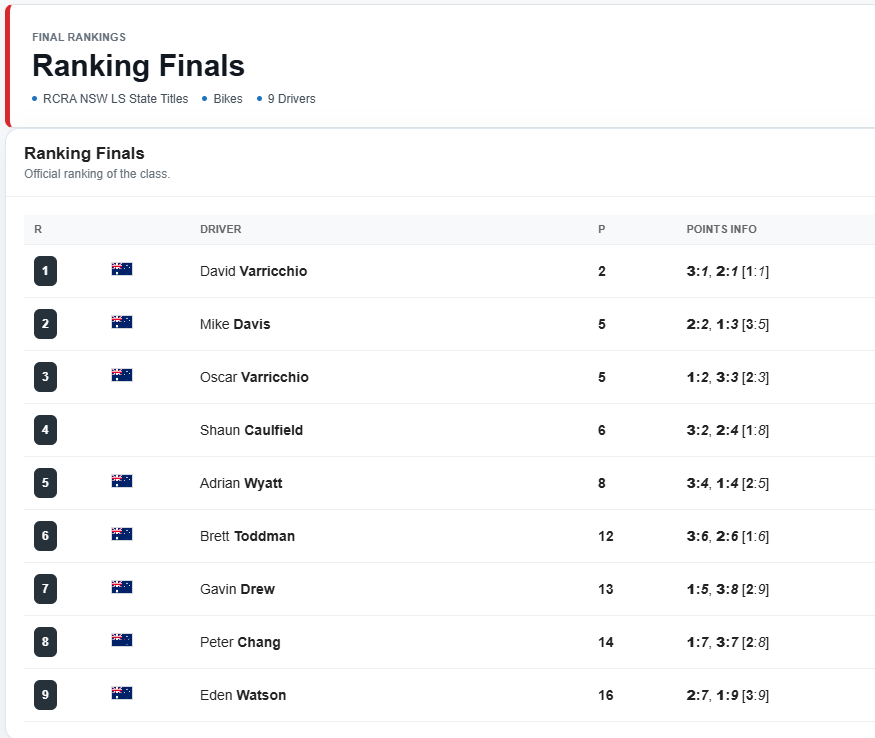Click the rank 9 badge for Eden Watson

(x=45, y=695)
